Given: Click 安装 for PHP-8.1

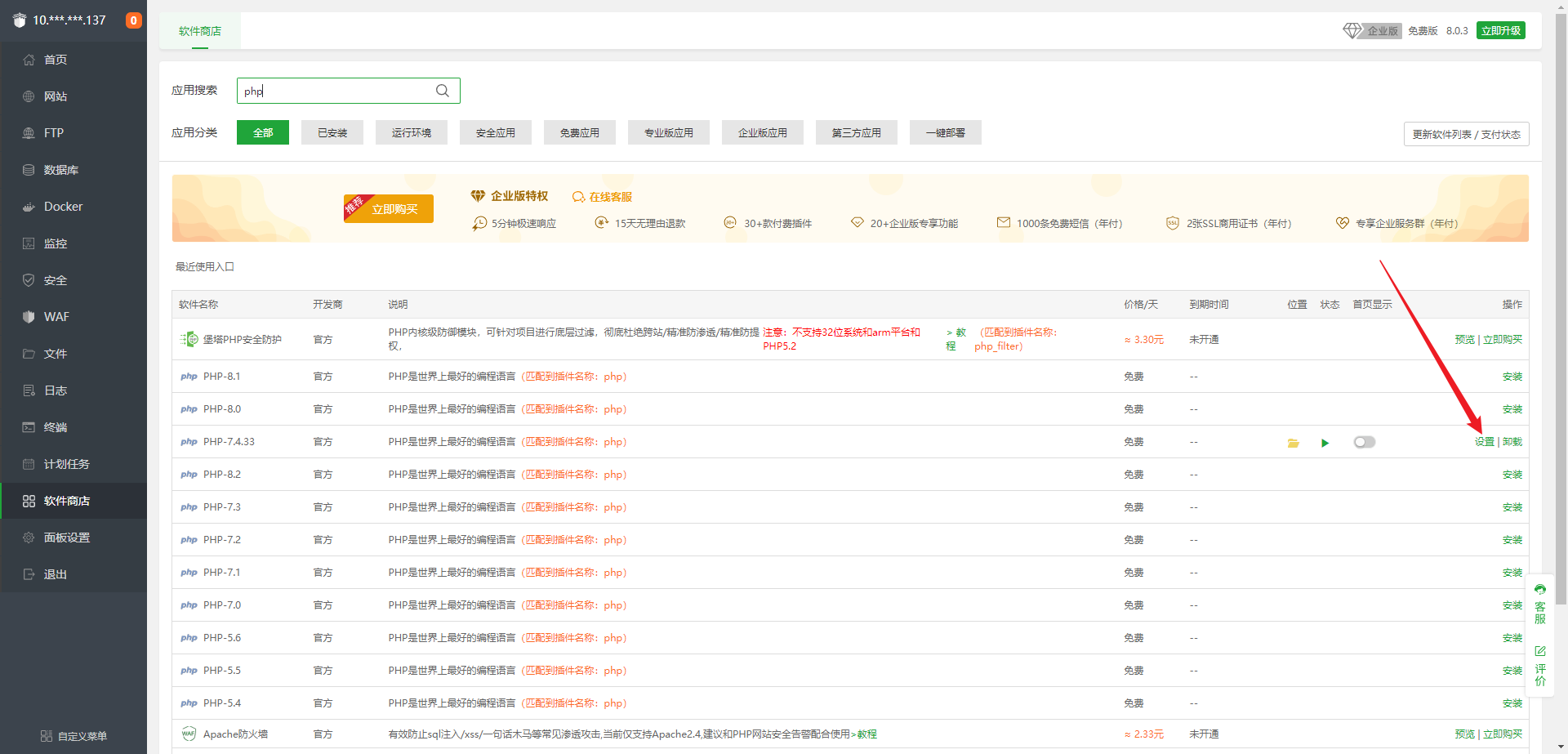Looking at the screenshot, I should (x=1512, y=377).
